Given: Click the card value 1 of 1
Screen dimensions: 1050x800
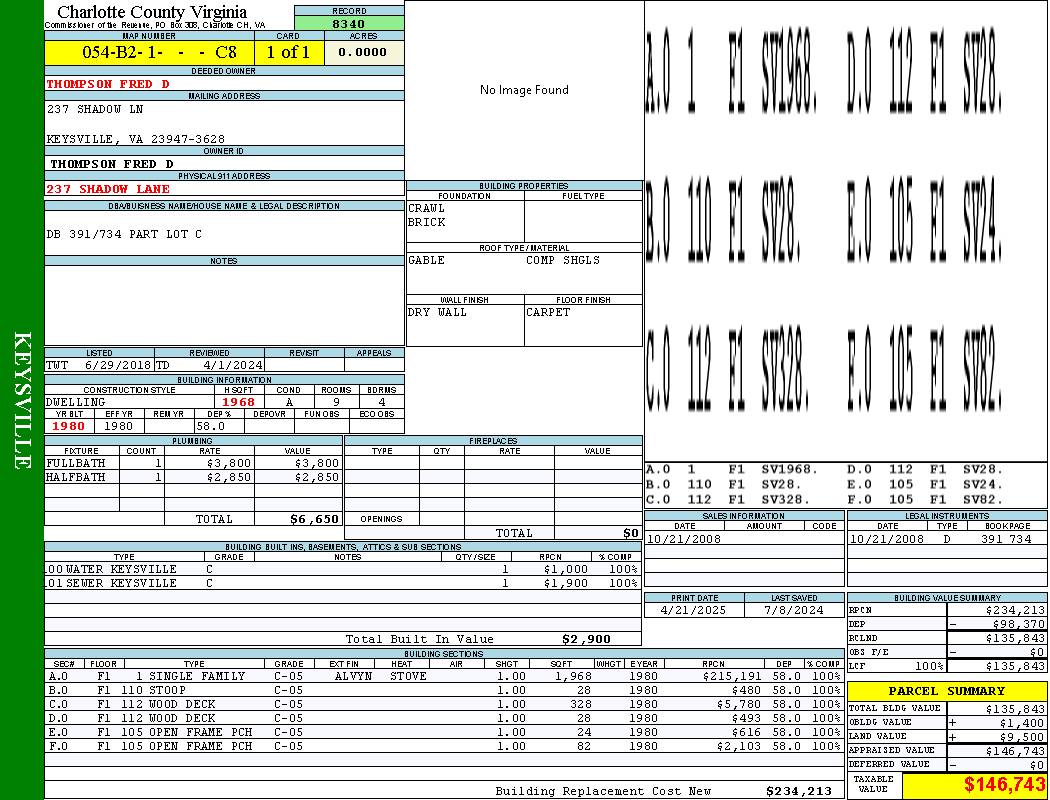Looking at the screenshot, I should (x=288, y=52).
